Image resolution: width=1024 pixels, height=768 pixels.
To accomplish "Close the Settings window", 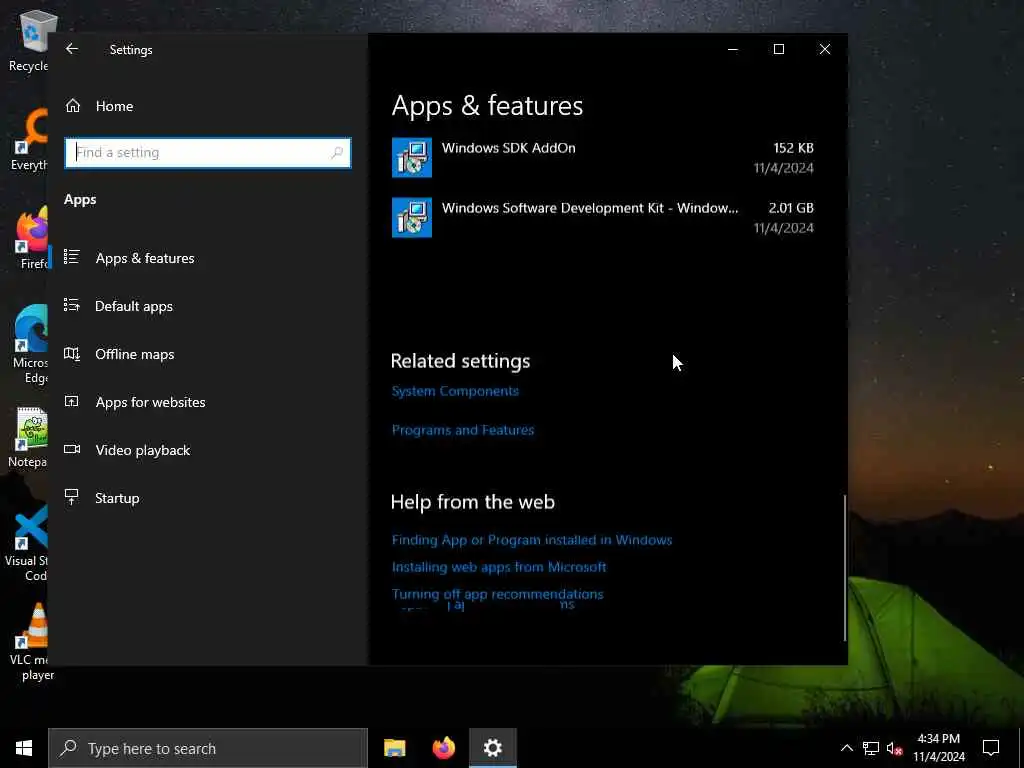I will coord(825,49).
